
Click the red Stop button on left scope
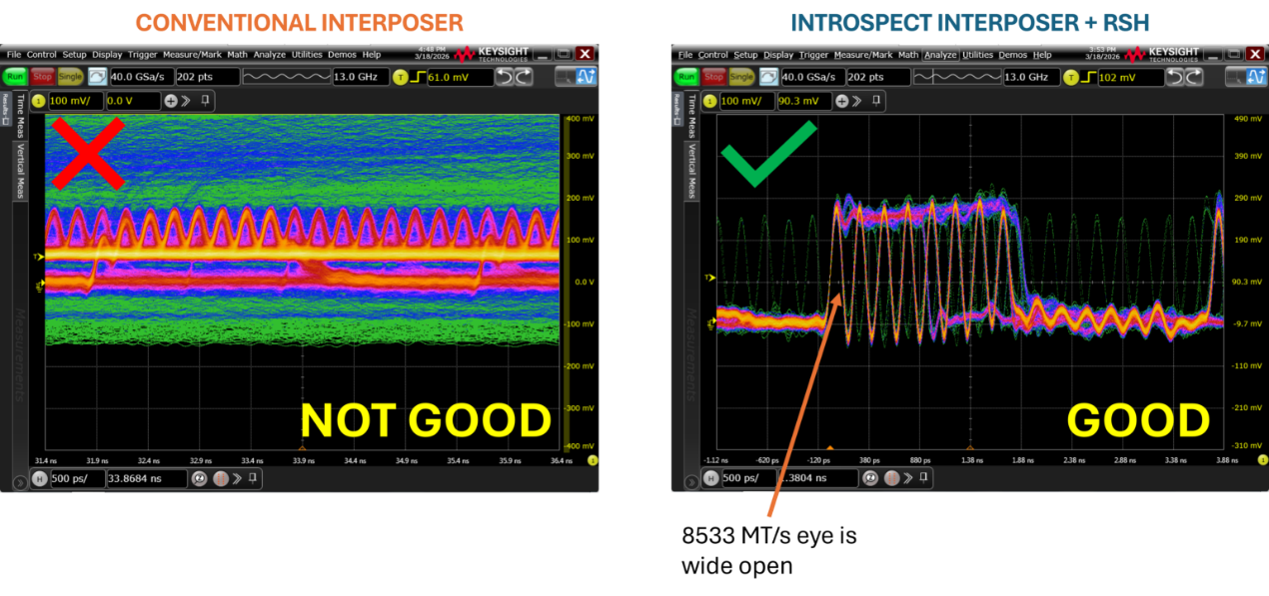click(42, 77)
